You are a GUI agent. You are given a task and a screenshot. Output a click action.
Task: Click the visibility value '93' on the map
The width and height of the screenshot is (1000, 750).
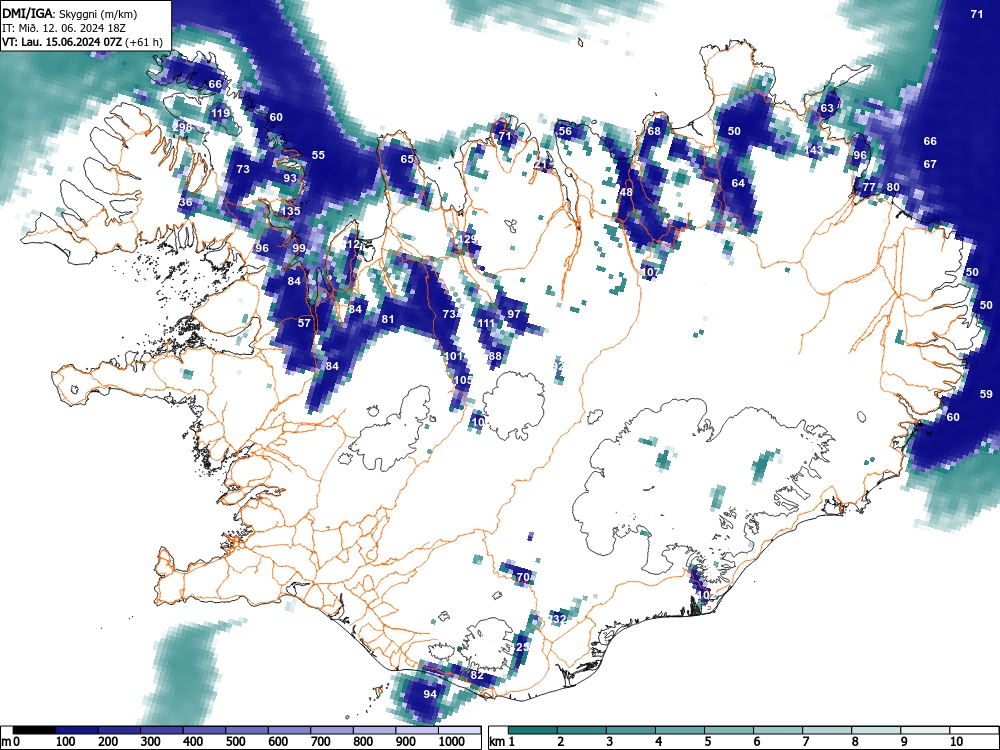tap(290, 178)
